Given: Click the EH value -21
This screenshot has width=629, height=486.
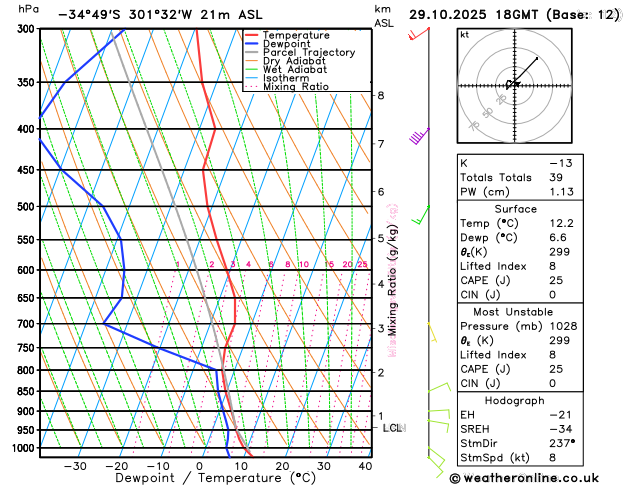Looking at the screenshot, I should (560, 415).
